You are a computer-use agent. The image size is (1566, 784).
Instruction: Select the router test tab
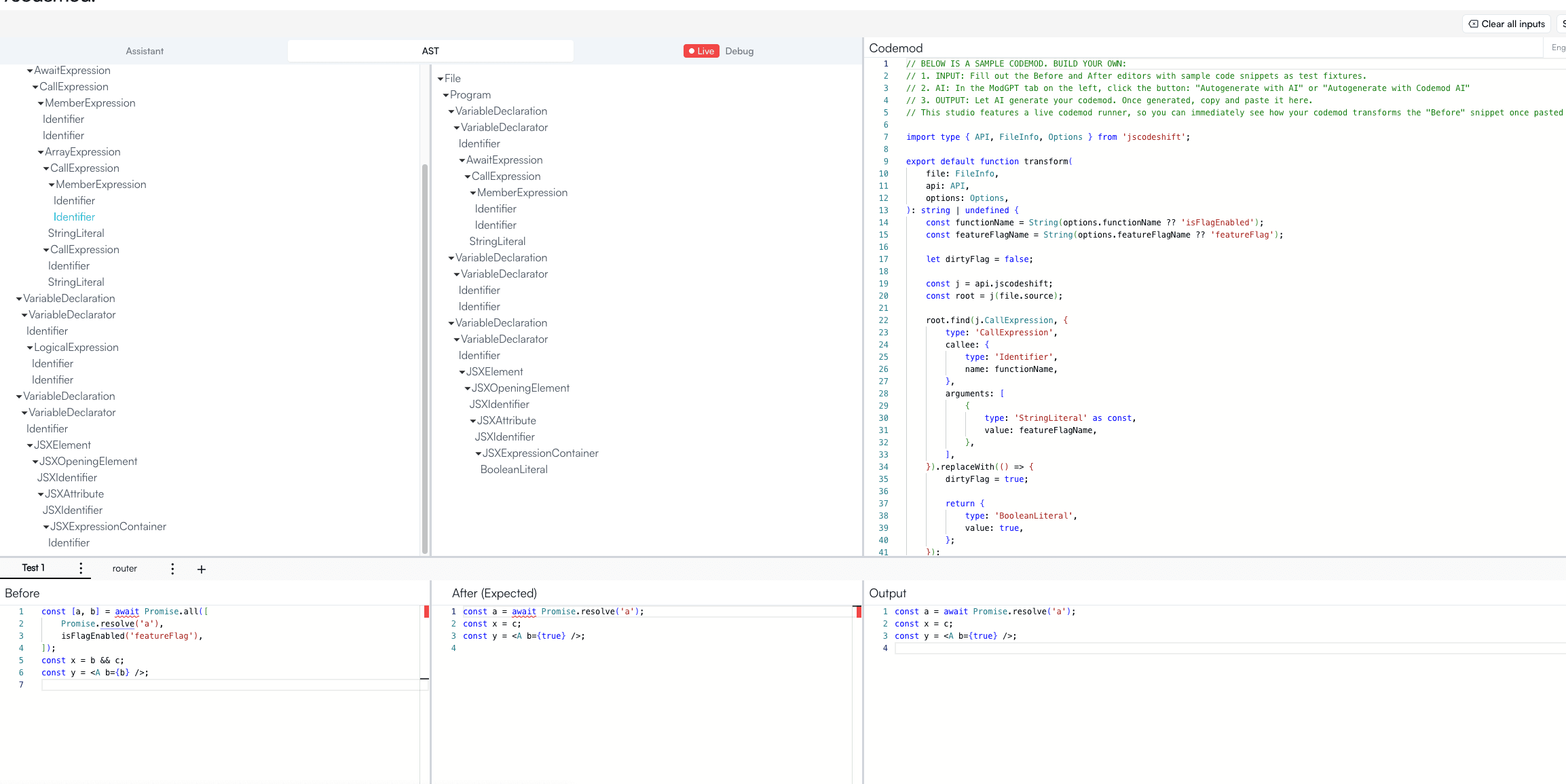125,569
